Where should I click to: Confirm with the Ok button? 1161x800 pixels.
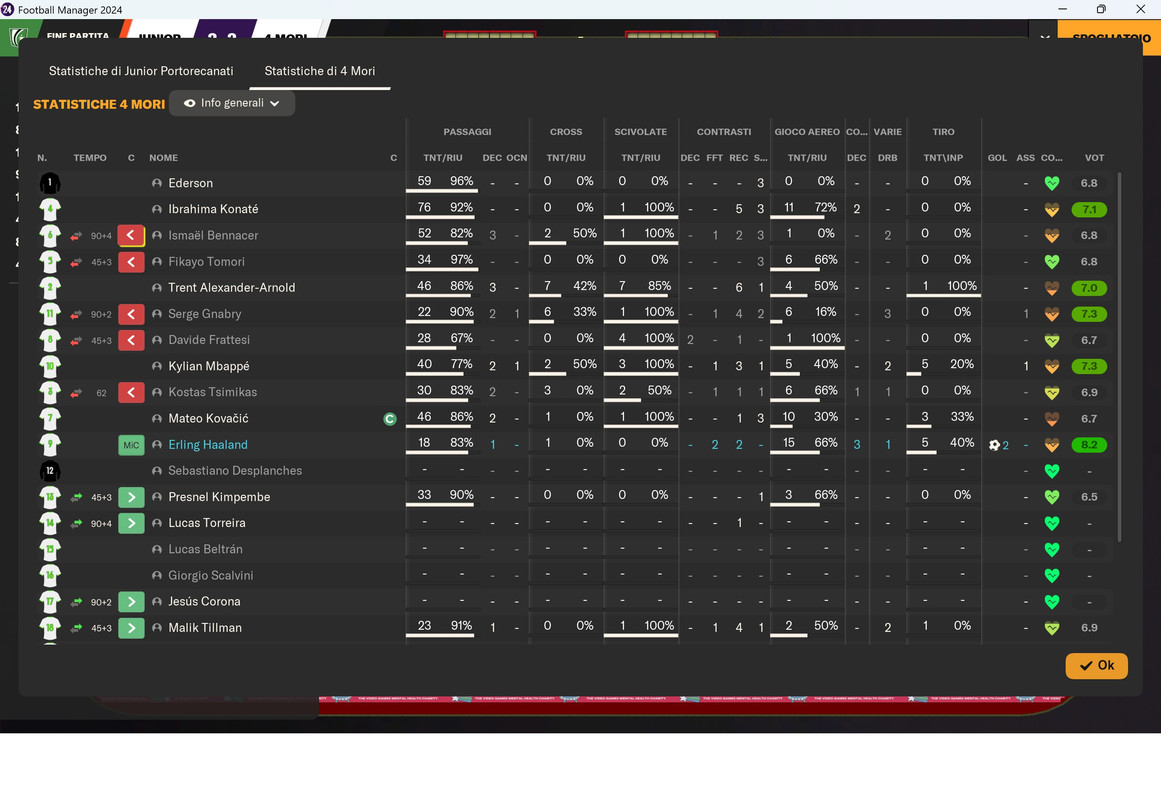pyautogui.click(x=1097, y=665)
